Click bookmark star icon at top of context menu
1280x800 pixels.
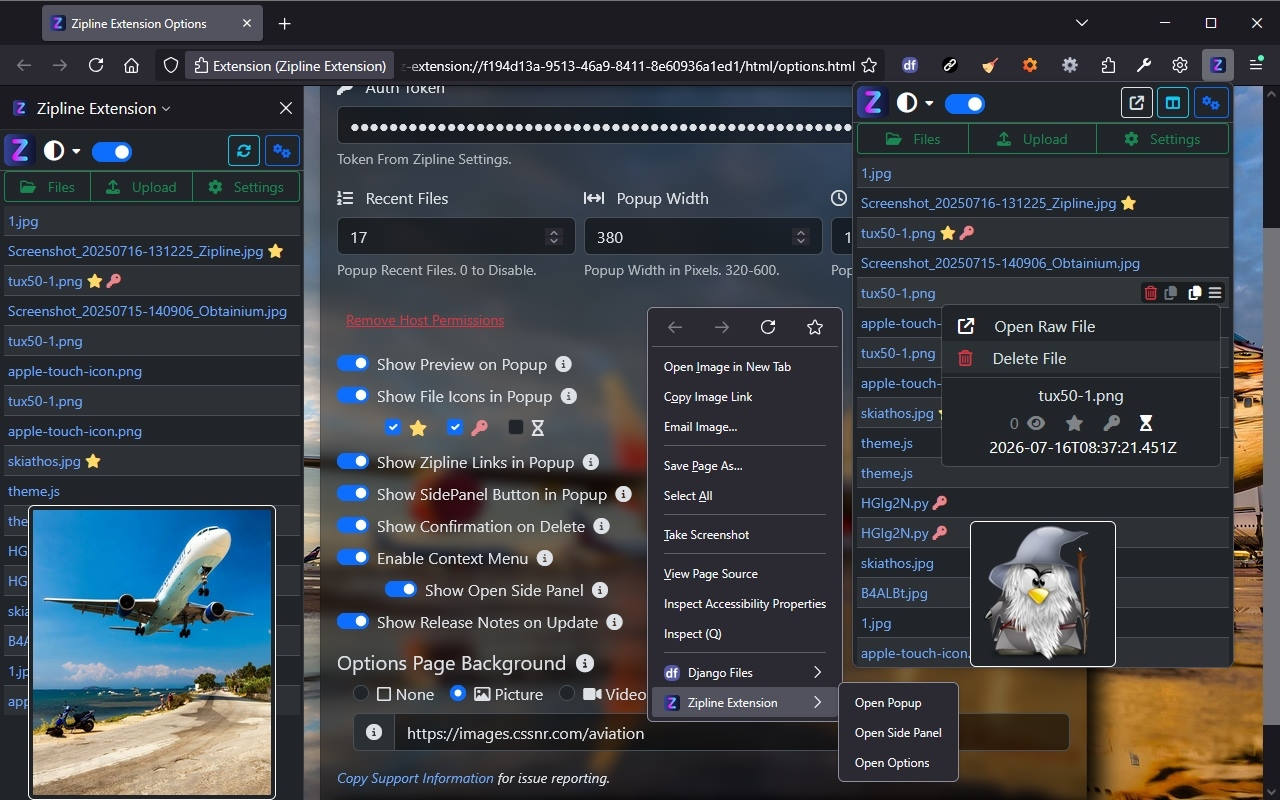815,327
